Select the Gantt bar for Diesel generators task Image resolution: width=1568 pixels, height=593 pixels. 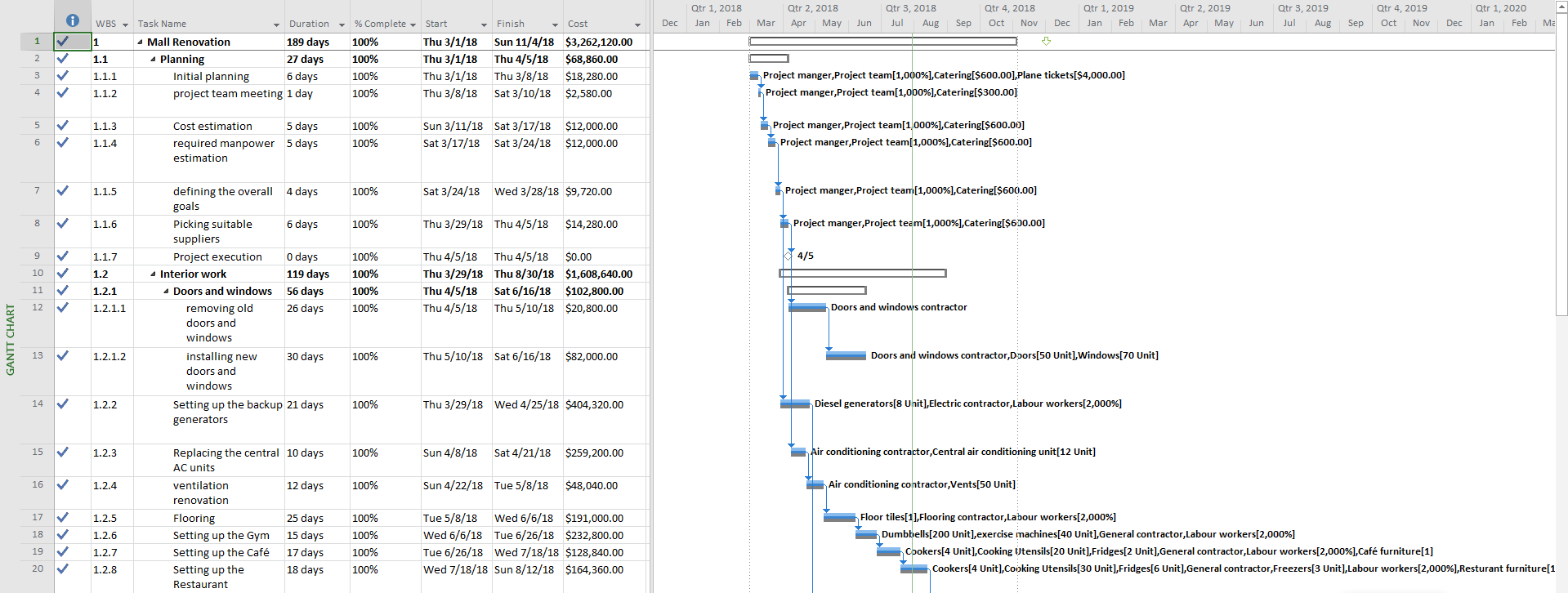coord(795,404)
